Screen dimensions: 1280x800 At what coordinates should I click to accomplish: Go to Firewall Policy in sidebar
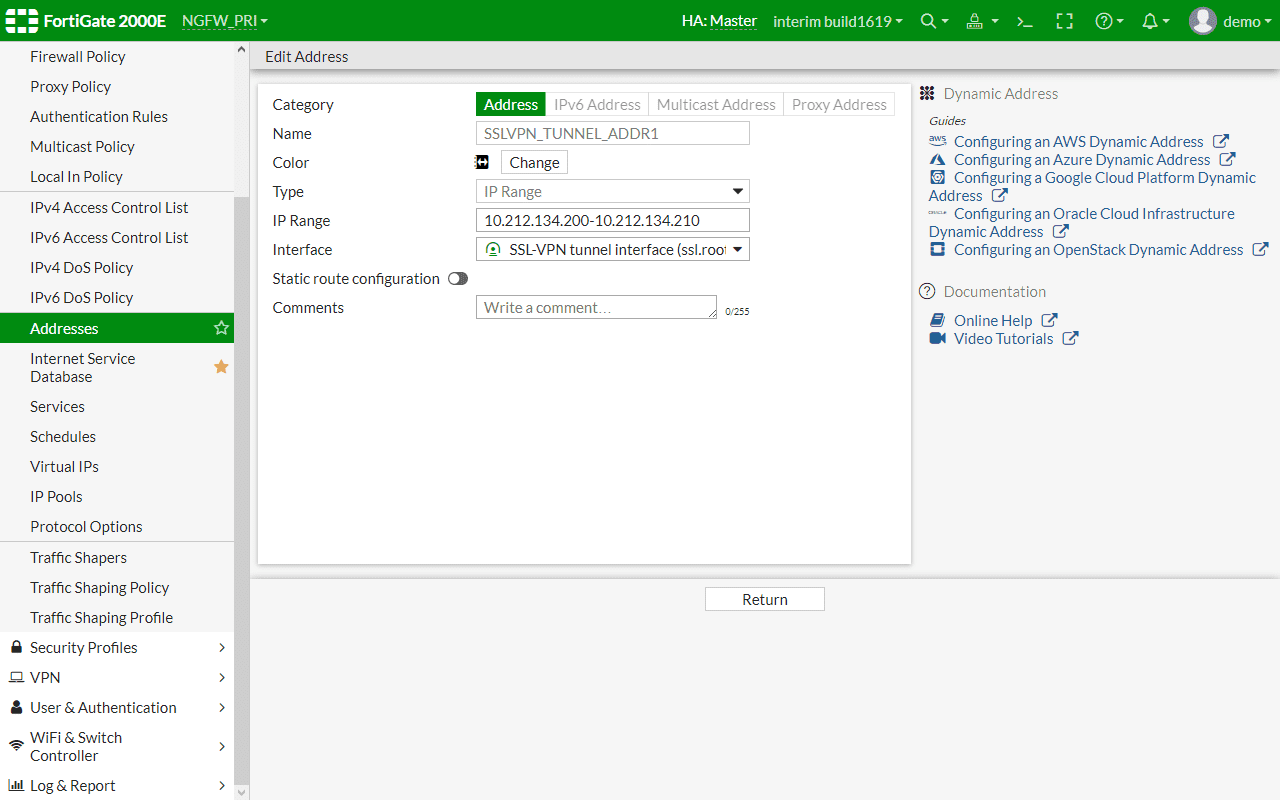(x=117, y=57)
